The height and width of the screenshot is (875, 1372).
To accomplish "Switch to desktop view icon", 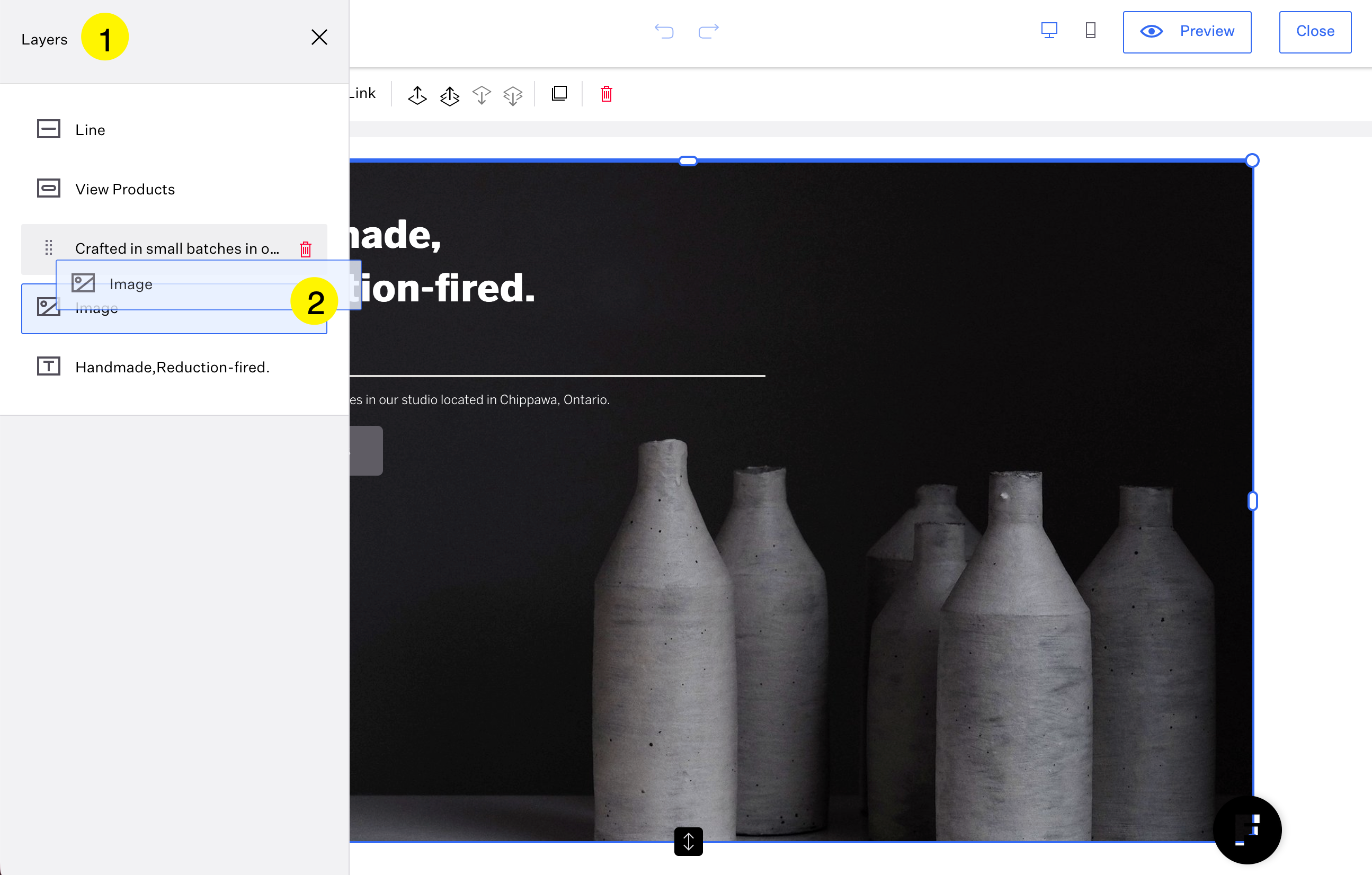I will 1049,30.
